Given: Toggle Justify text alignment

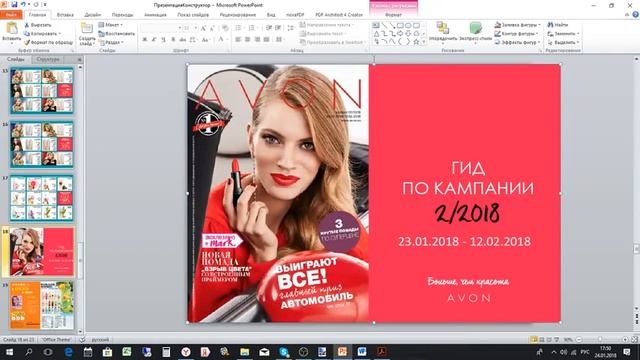Looking at the screenshot, I should (267, 40).
